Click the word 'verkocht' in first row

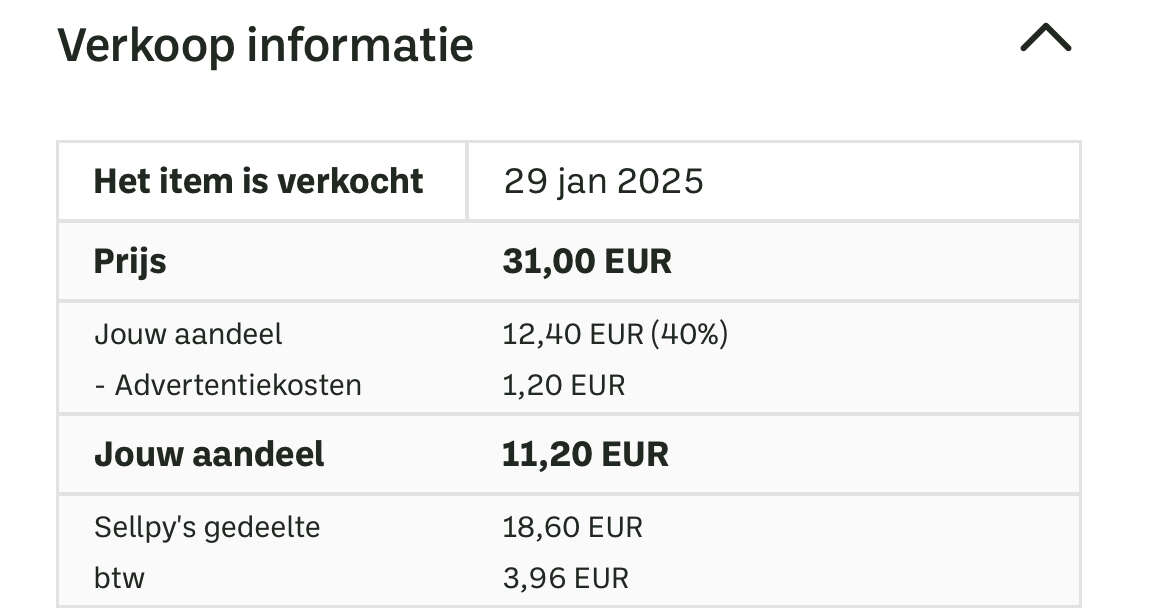coord(350,181)
